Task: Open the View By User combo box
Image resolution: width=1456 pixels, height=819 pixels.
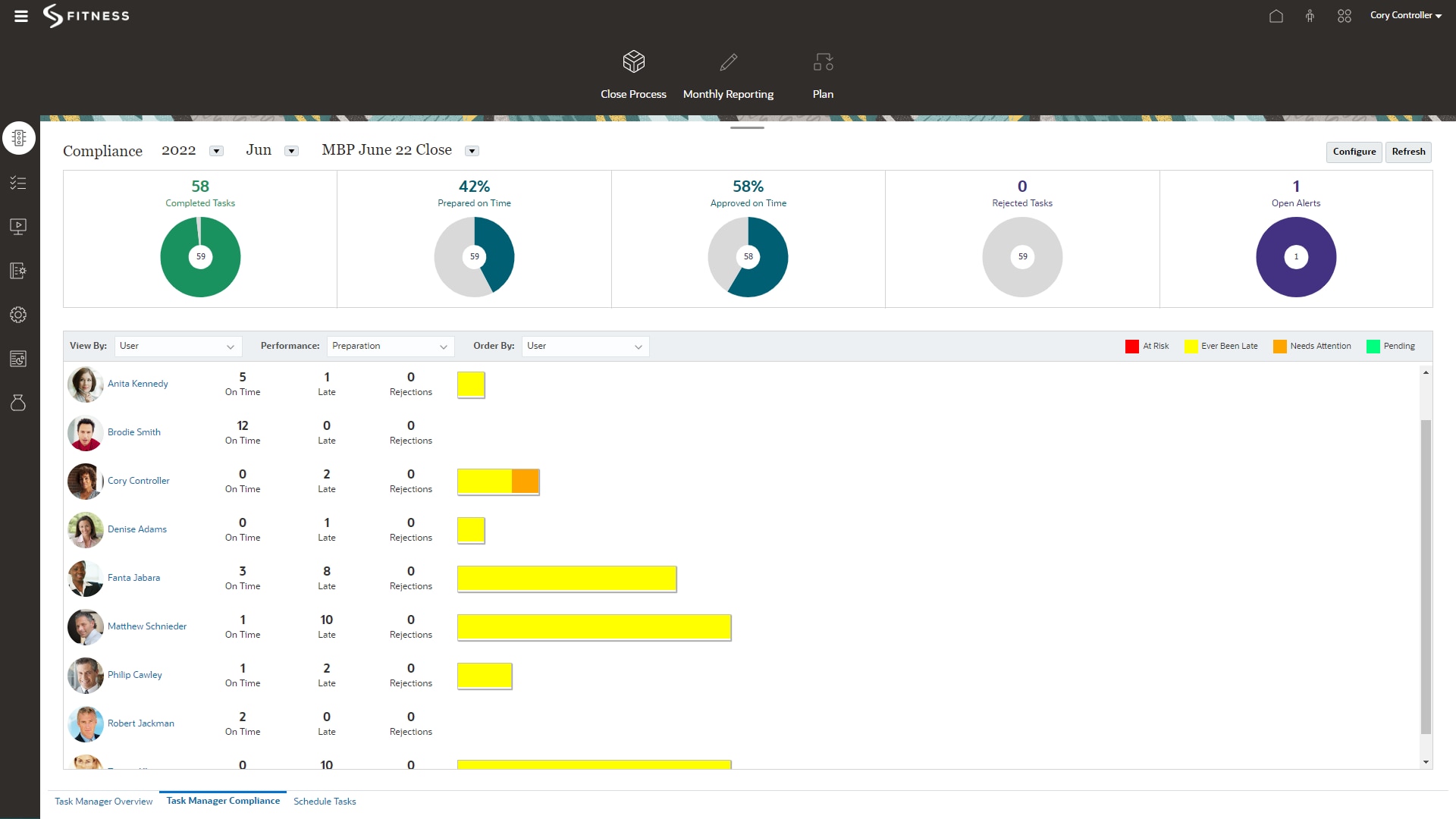Action: pyautogui.click(x=177, y=347)
